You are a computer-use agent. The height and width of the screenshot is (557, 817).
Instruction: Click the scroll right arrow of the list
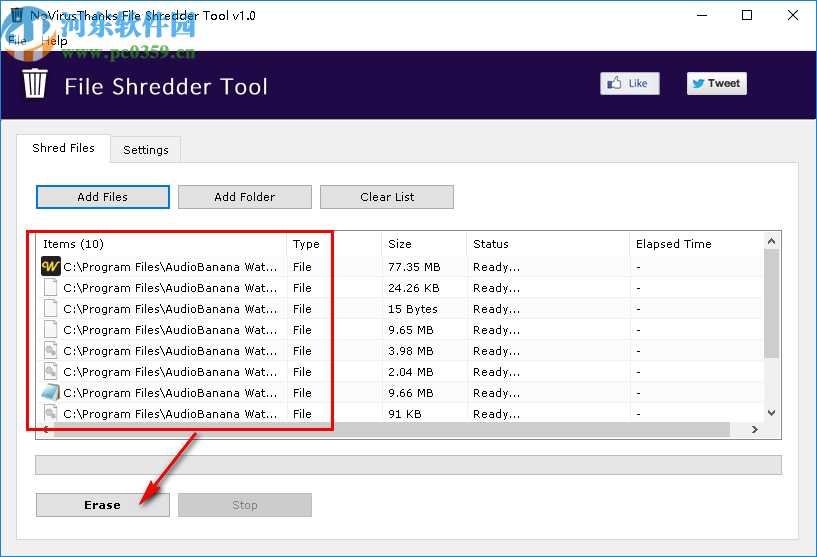[754, 429]
